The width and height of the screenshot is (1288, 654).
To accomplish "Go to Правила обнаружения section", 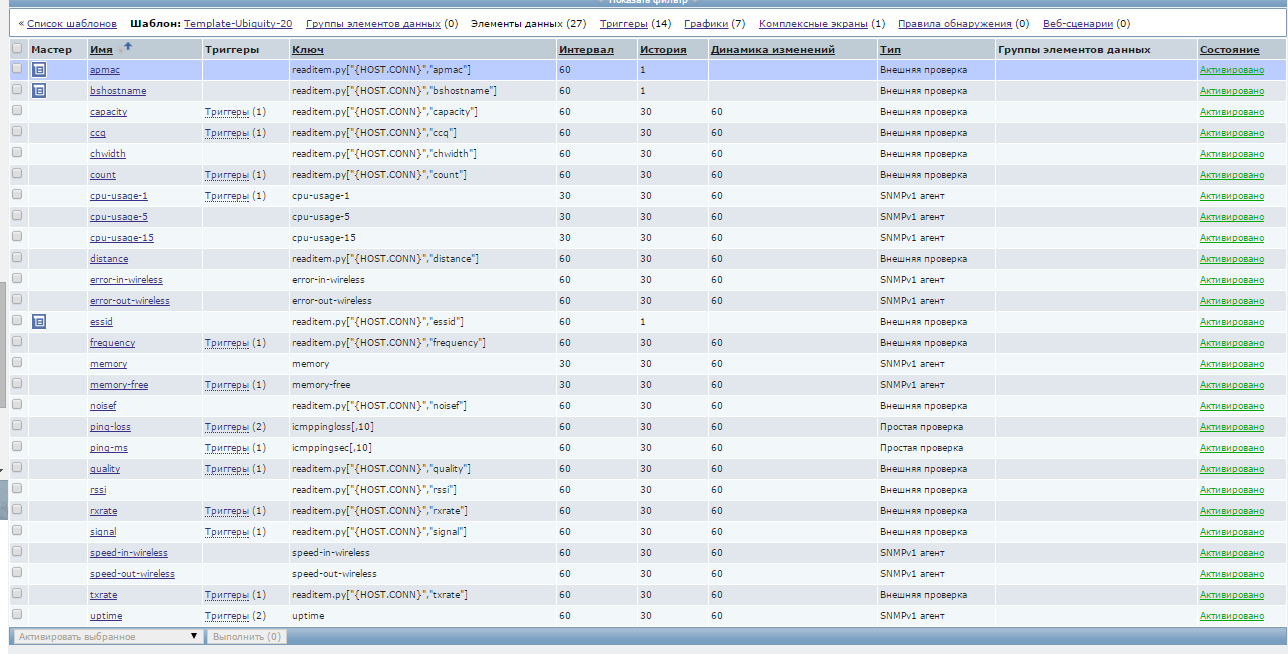I will [x=955, y=23].
